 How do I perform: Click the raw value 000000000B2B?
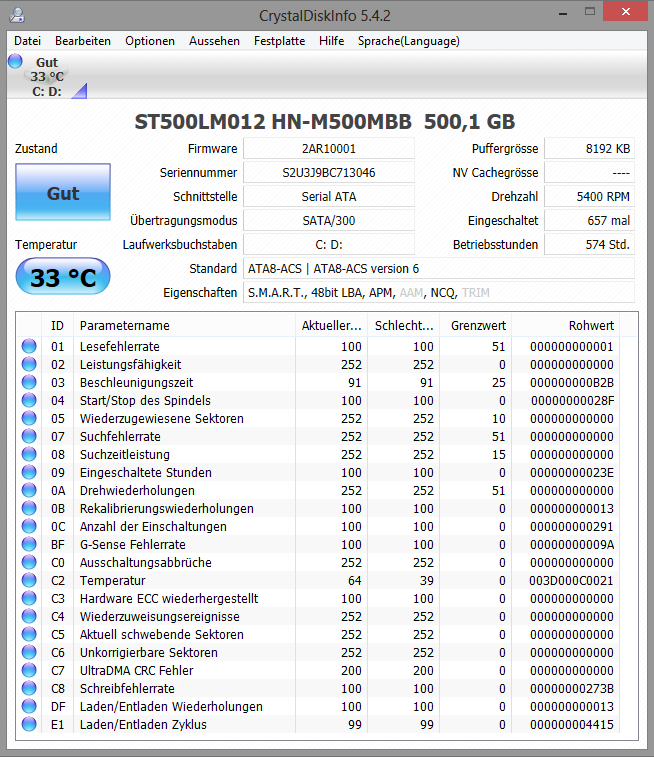571,382
